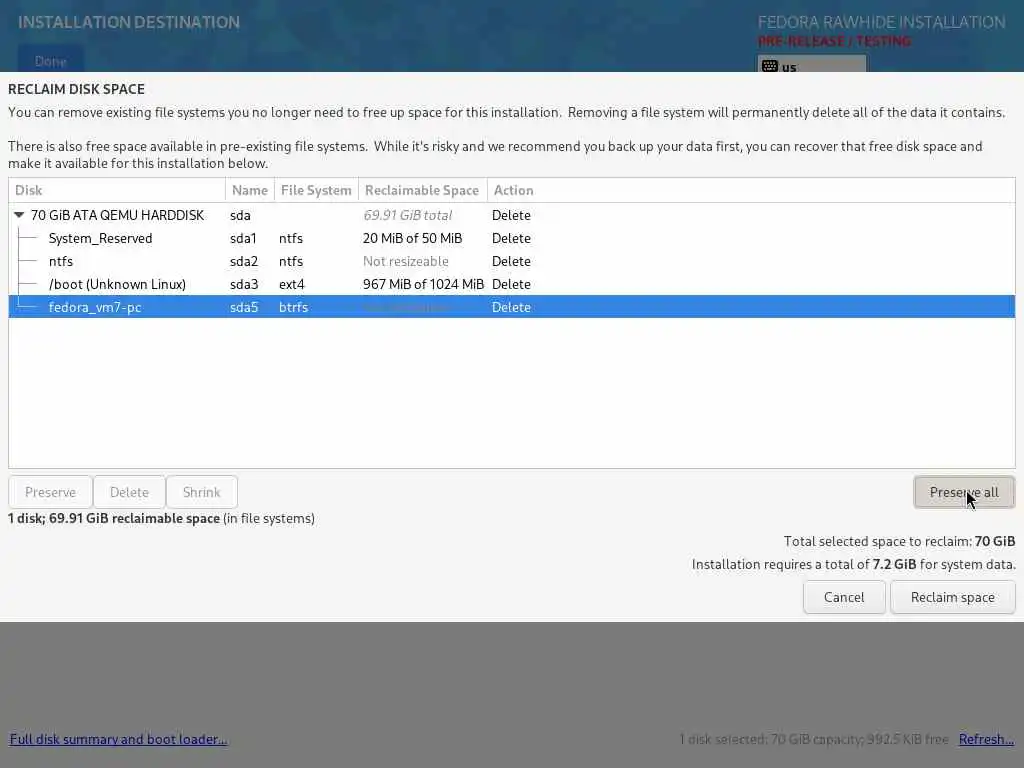Collapse the 70 GiB ATA QEMU HARDDISK row

tap(19, 215)
